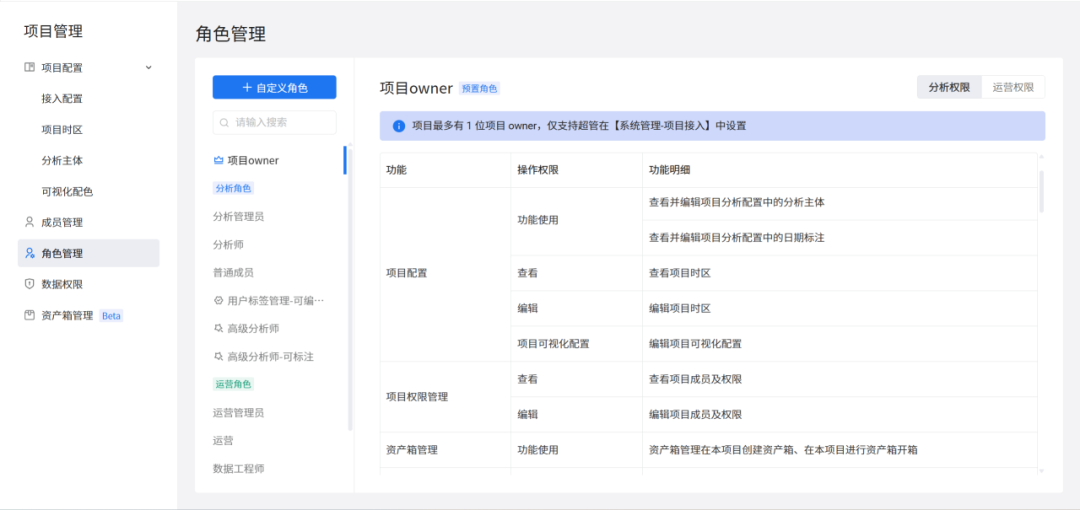Viewport: 1080px width, 510px height.
Task: Click the 请输入搜索 role search field
Action: [x=274, y=123]
